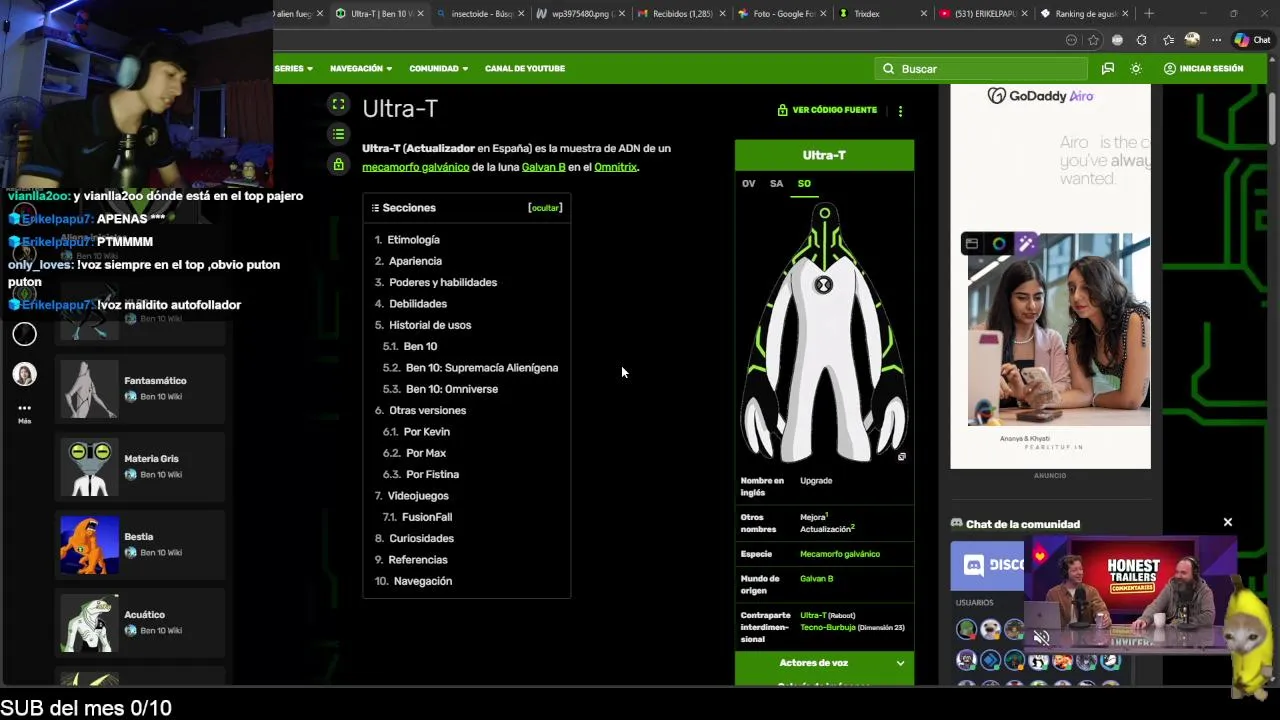The width and height of the screenshot is (1280, 720).
Task: Toggle the light/dark theme sun icon
Action: click(1136, 69)
